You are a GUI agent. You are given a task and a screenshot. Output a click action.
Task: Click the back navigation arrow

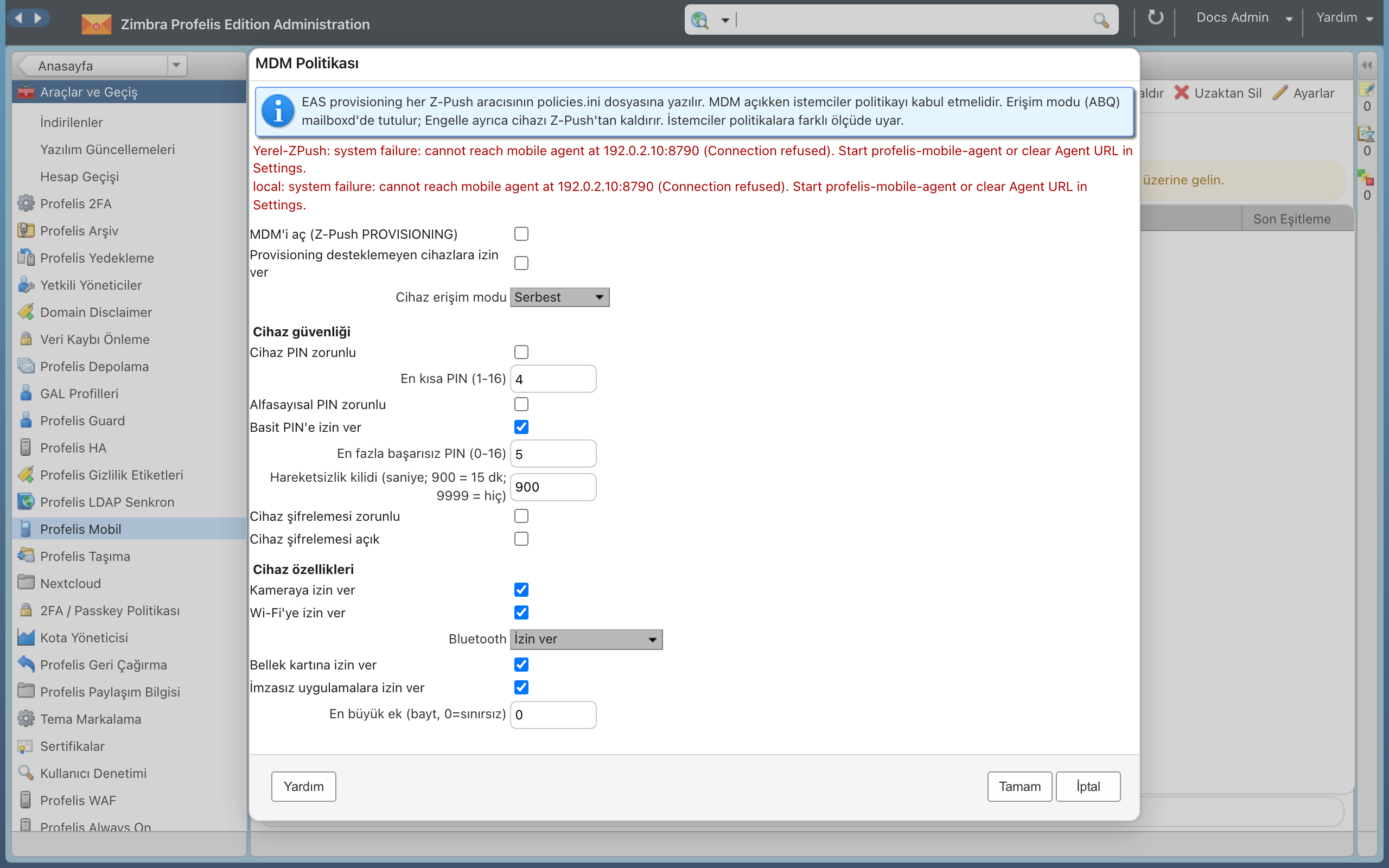(19, 18)
